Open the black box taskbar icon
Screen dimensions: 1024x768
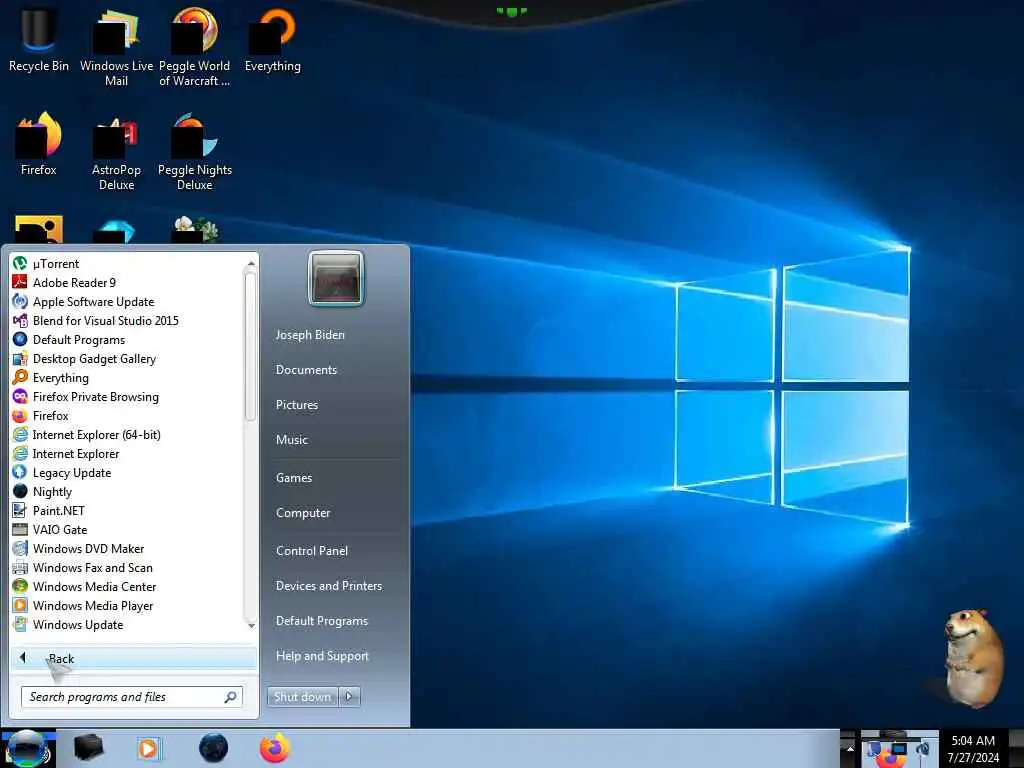[88, 748]
